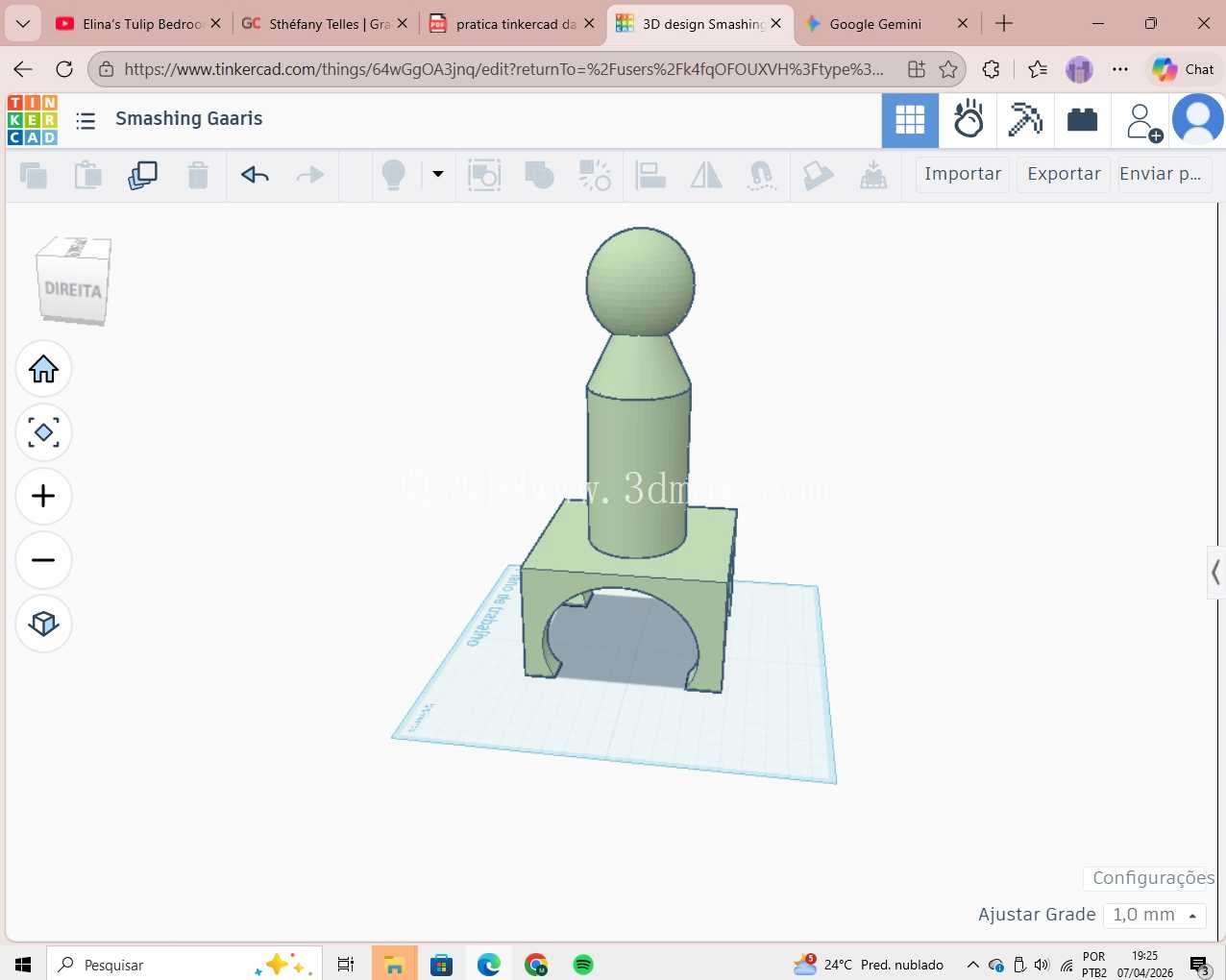Click the Pesquisar taskbar search box
This screenshot has width=1226, height=980.
[x=184, y=965]
